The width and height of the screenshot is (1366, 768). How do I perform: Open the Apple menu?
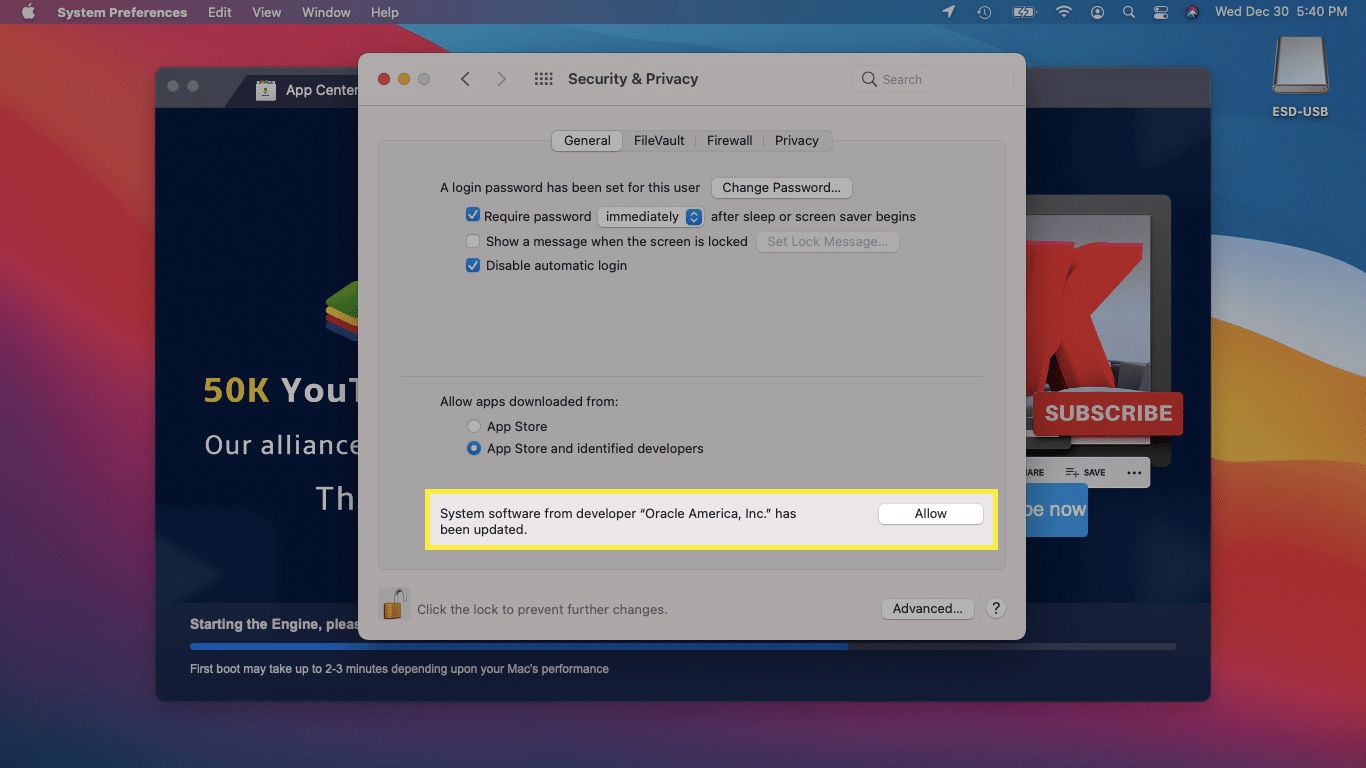tap(28, 12)
